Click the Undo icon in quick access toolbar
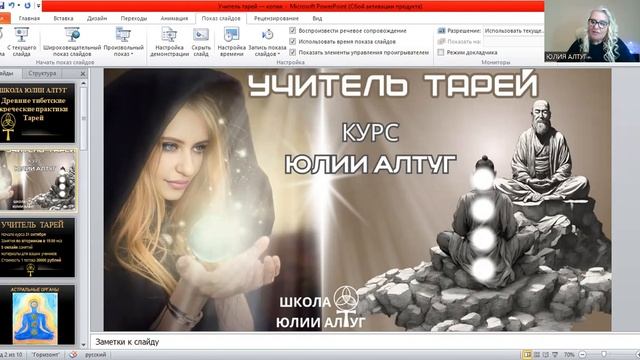This screenshot has width=640, height=360. 12,5
